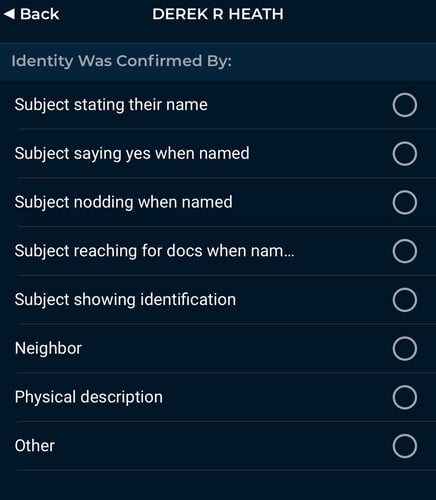The image size is (436, 500).
Task: Select radio for Subject showing identification
Action: click(x=405, y=300)
